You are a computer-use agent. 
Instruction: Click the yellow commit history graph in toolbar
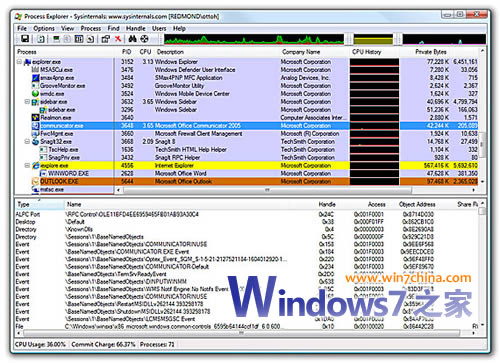(x=373, y=39)
